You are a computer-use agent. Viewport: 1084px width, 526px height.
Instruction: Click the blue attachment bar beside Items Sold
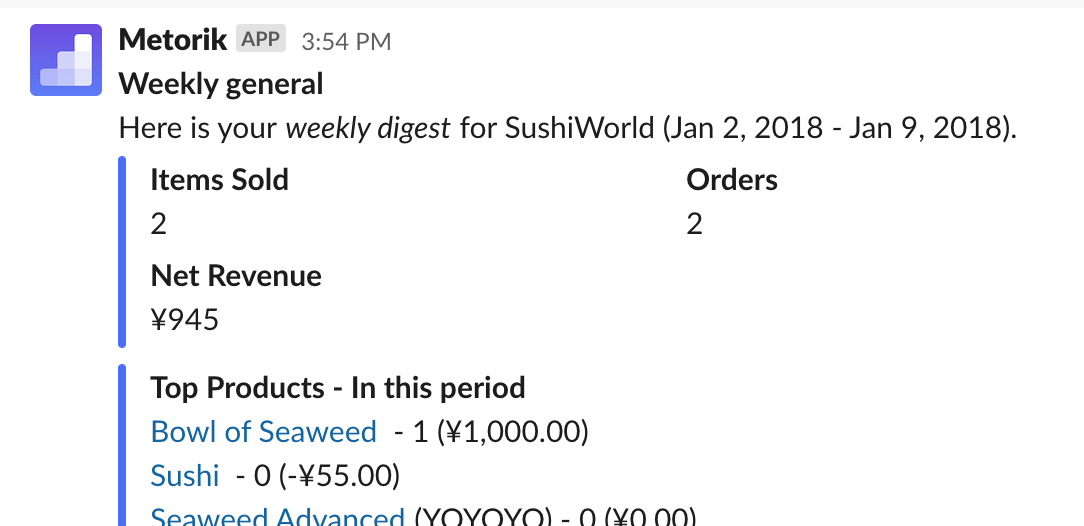click(122, 252)
